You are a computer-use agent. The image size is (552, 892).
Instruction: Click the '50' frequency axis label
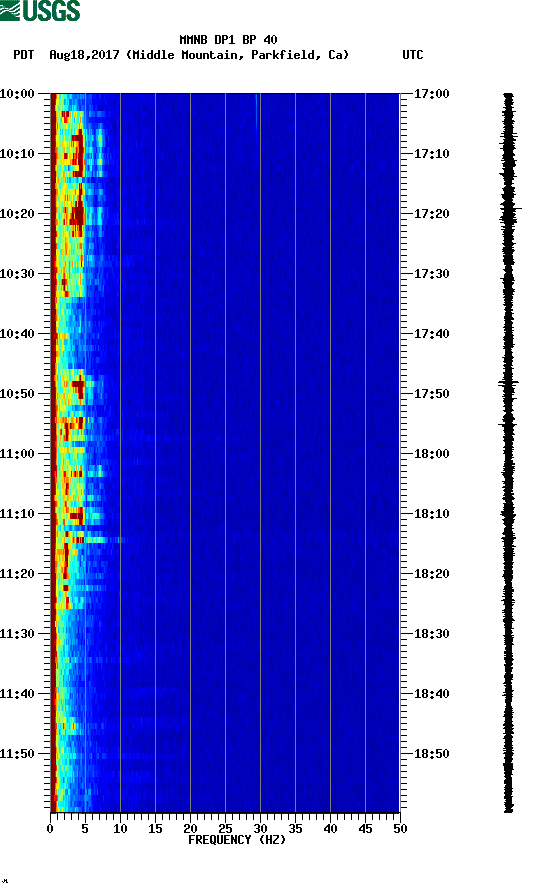pyautogui.click(x=401, y=828)
